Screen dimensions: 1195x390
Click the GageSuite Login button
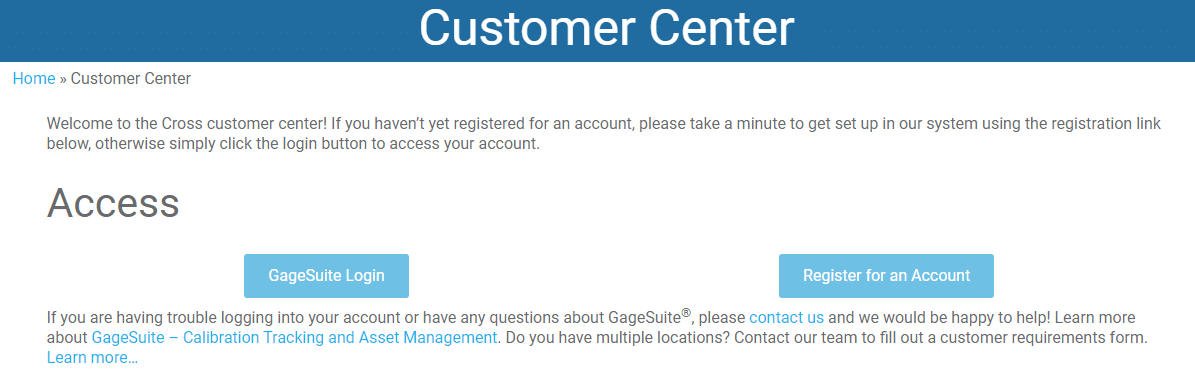click(326, 276)
